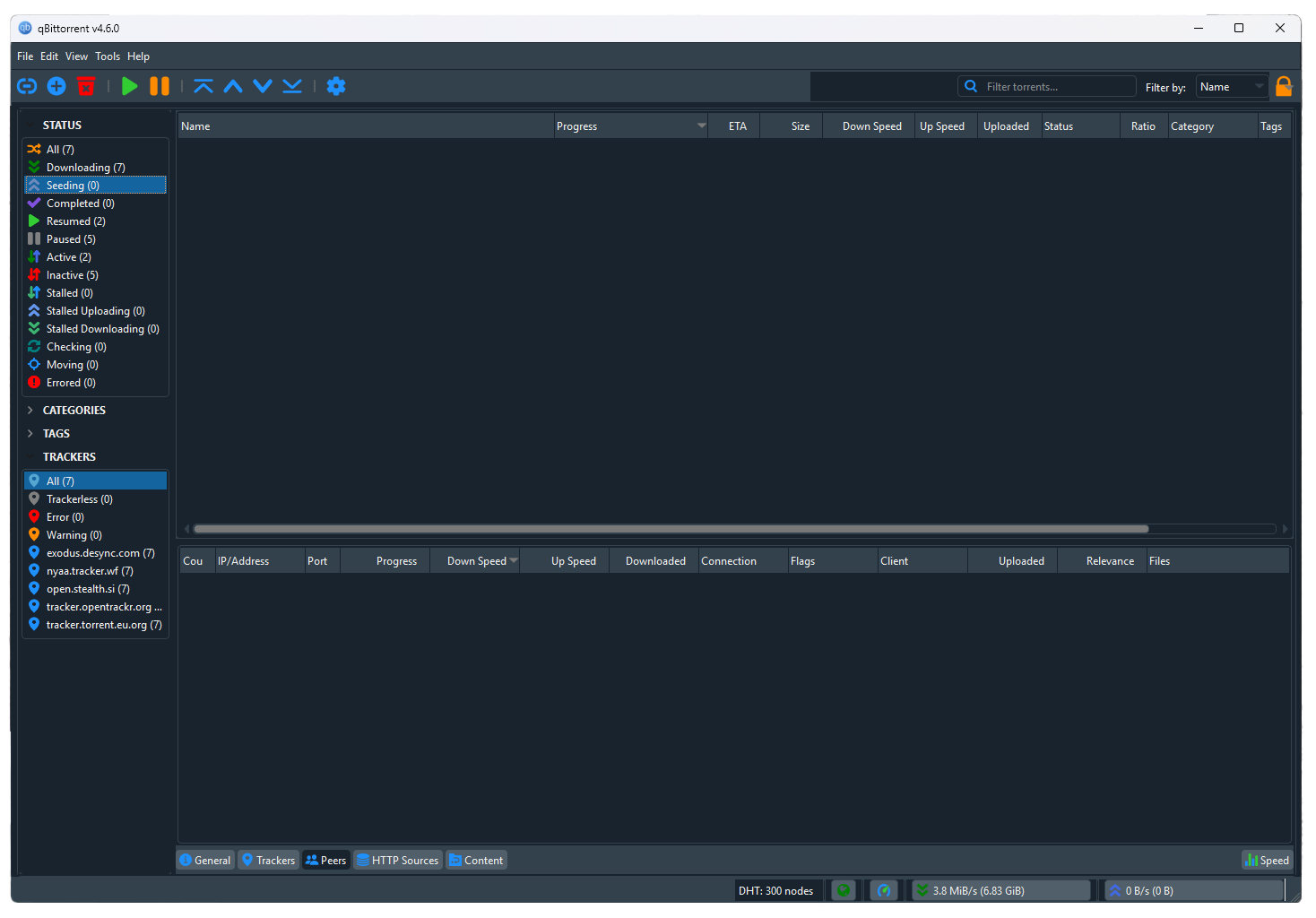
Task: Select nyaa.tracker.wf (7) tracker
Action: (96, 571)
